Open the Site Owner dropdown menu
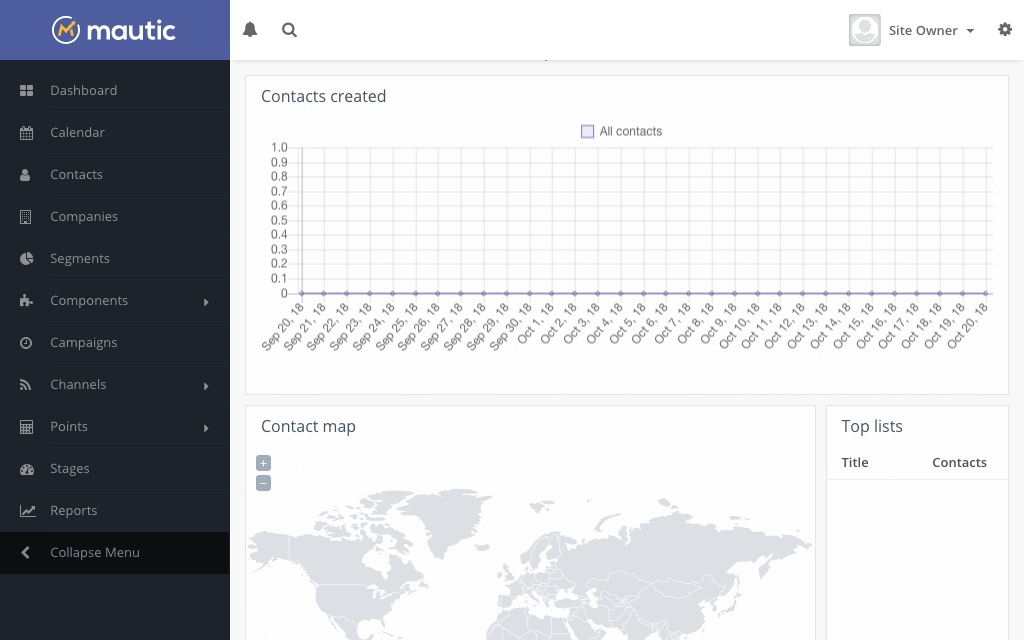The image size is (1024, 640). [930, 30]
